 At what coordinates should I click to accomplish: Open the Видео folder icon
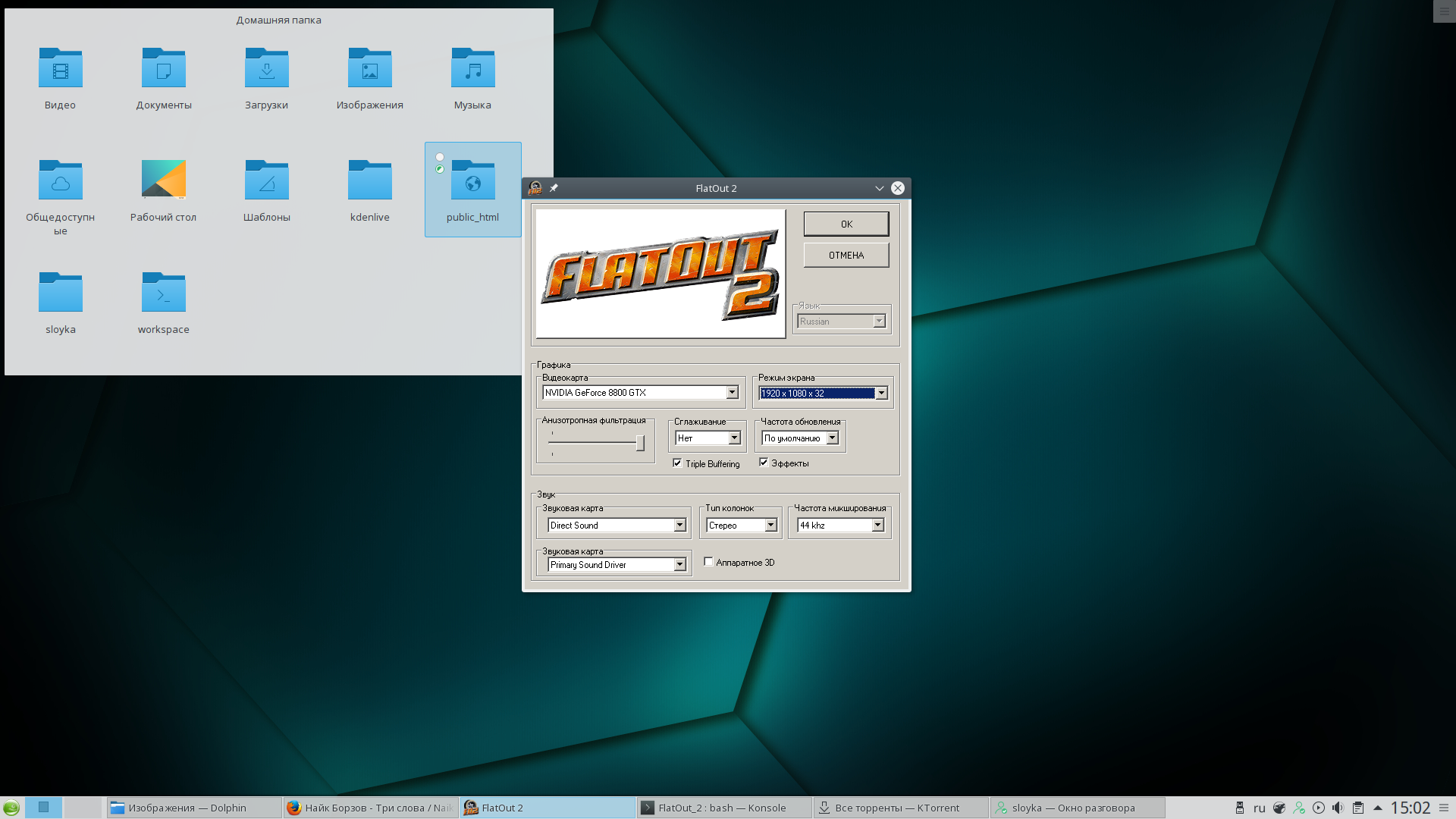click(x=60, y=67)
